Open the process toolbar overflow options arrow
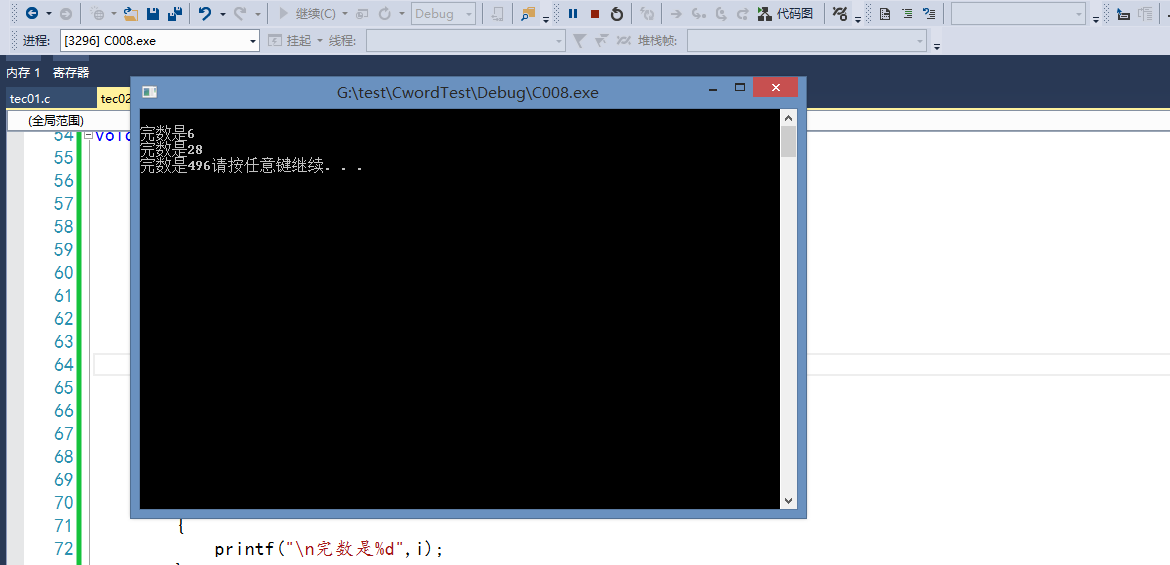Viewport: 1170px width, 565px height. click(937, 46)
